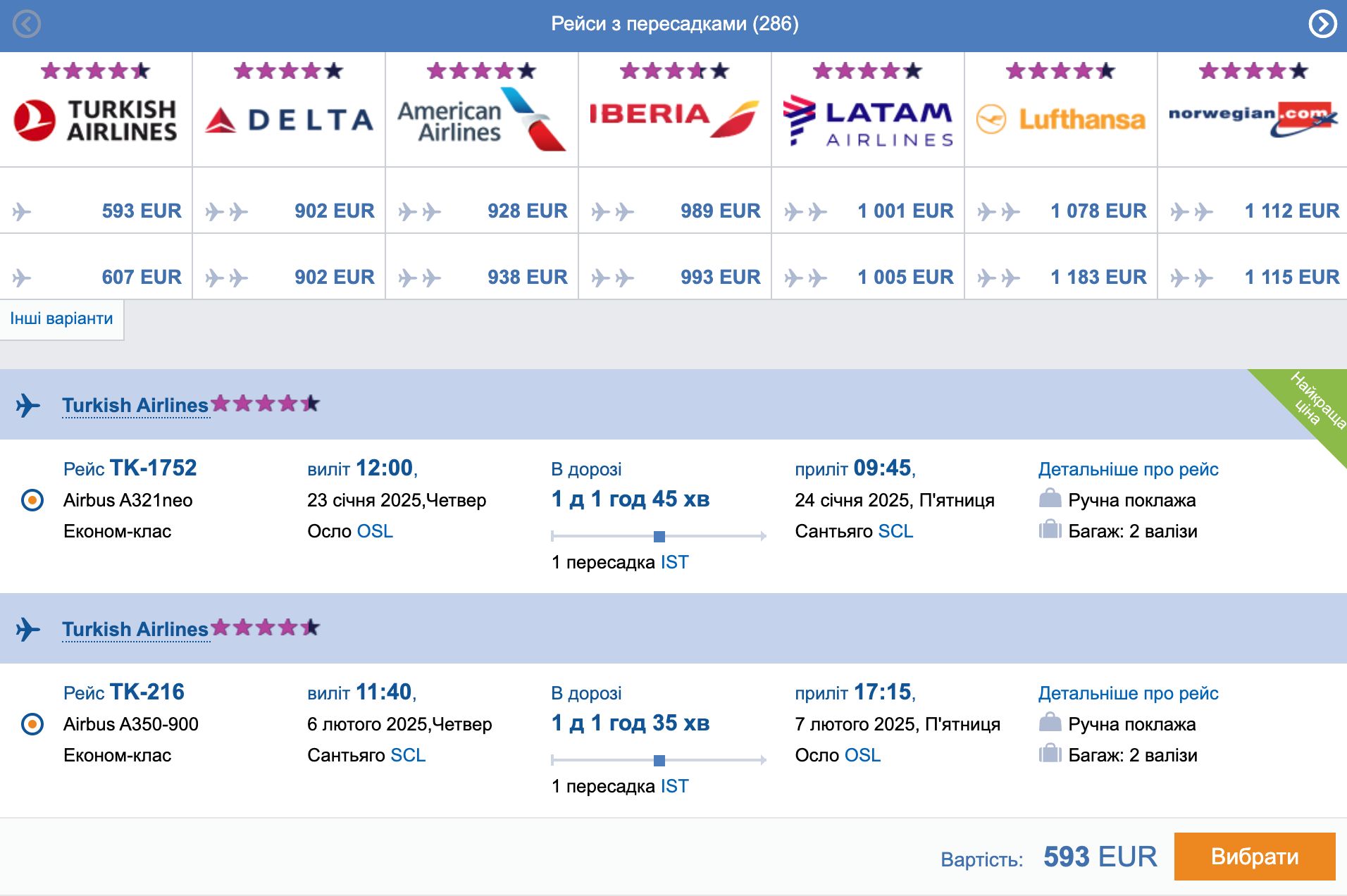Image resolution: width=1347 pixels, height=896 pixels.
Task: Open Детальніше про рейс for TK-1752
Action: (1128, 469)
